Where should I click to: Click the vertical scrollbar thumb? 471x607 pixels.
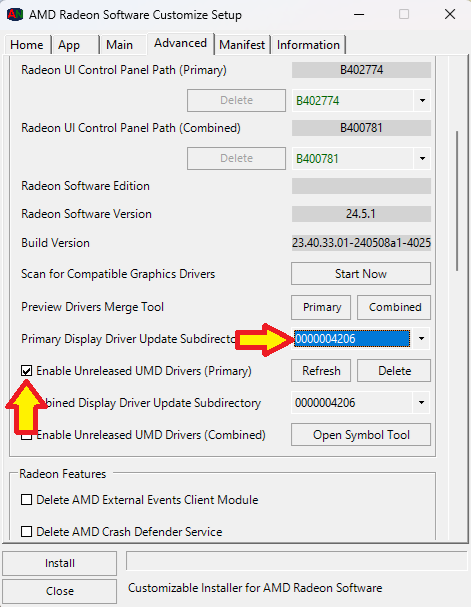pyautogui.click(x=457, y=201)
